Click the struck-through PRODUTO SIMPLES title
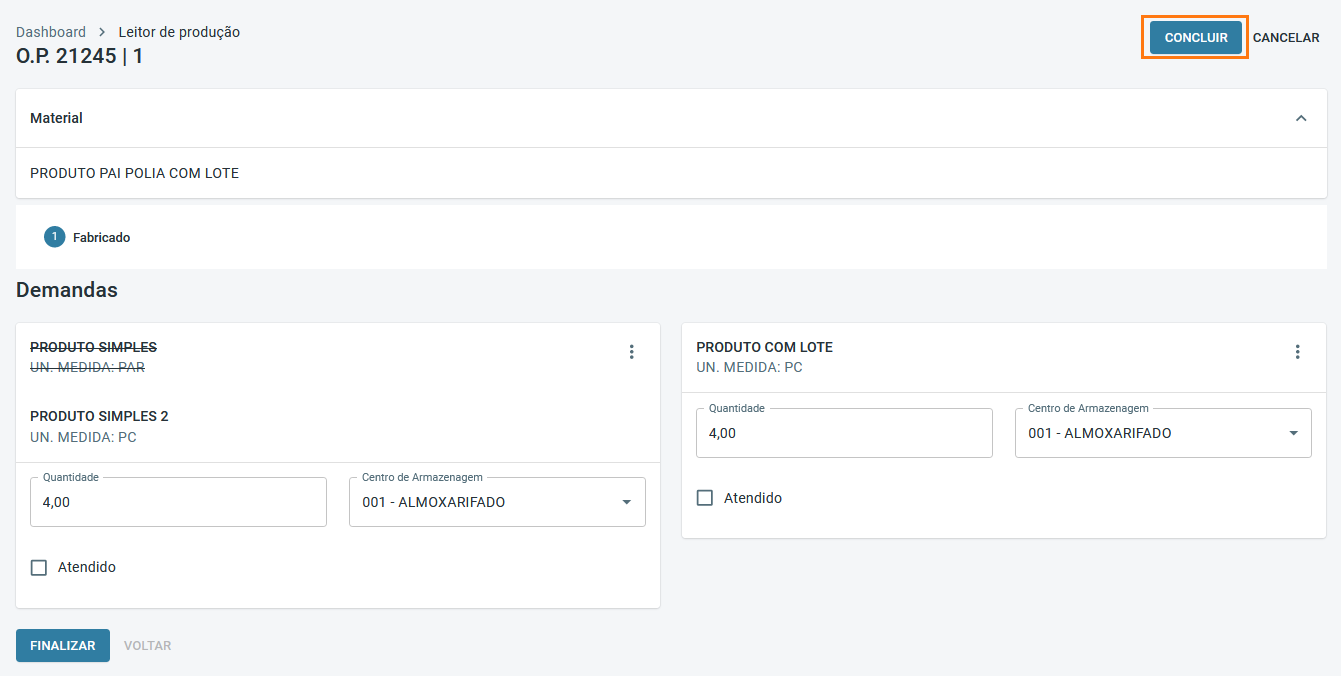 [x=93, y=347]
